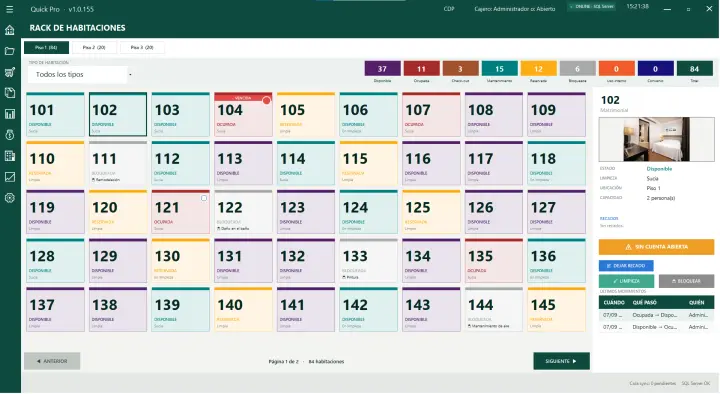The height and width of the screenshot is (394, 720).
Task: Click the red alert circle on room 104
Action: (x=266, y=100)
